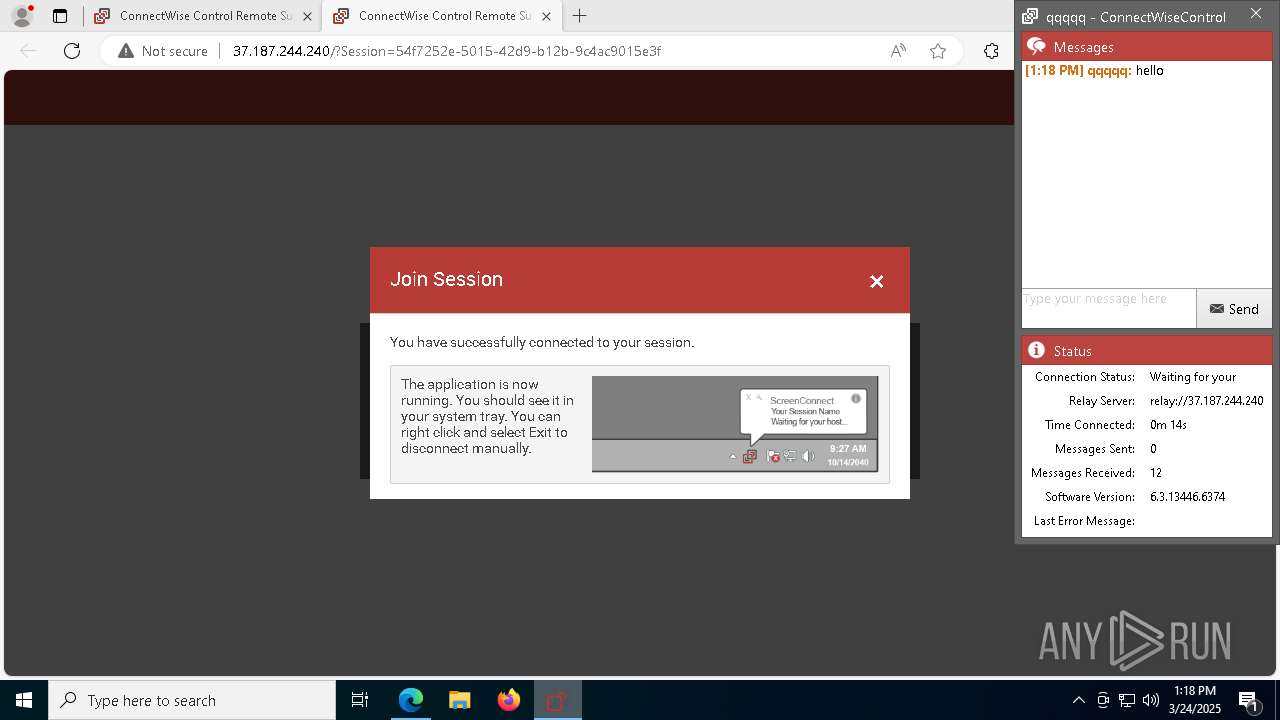Screen dimensions: 1280x720
Task: Click the success message text in dialog
Action: (x=542, y=342)
